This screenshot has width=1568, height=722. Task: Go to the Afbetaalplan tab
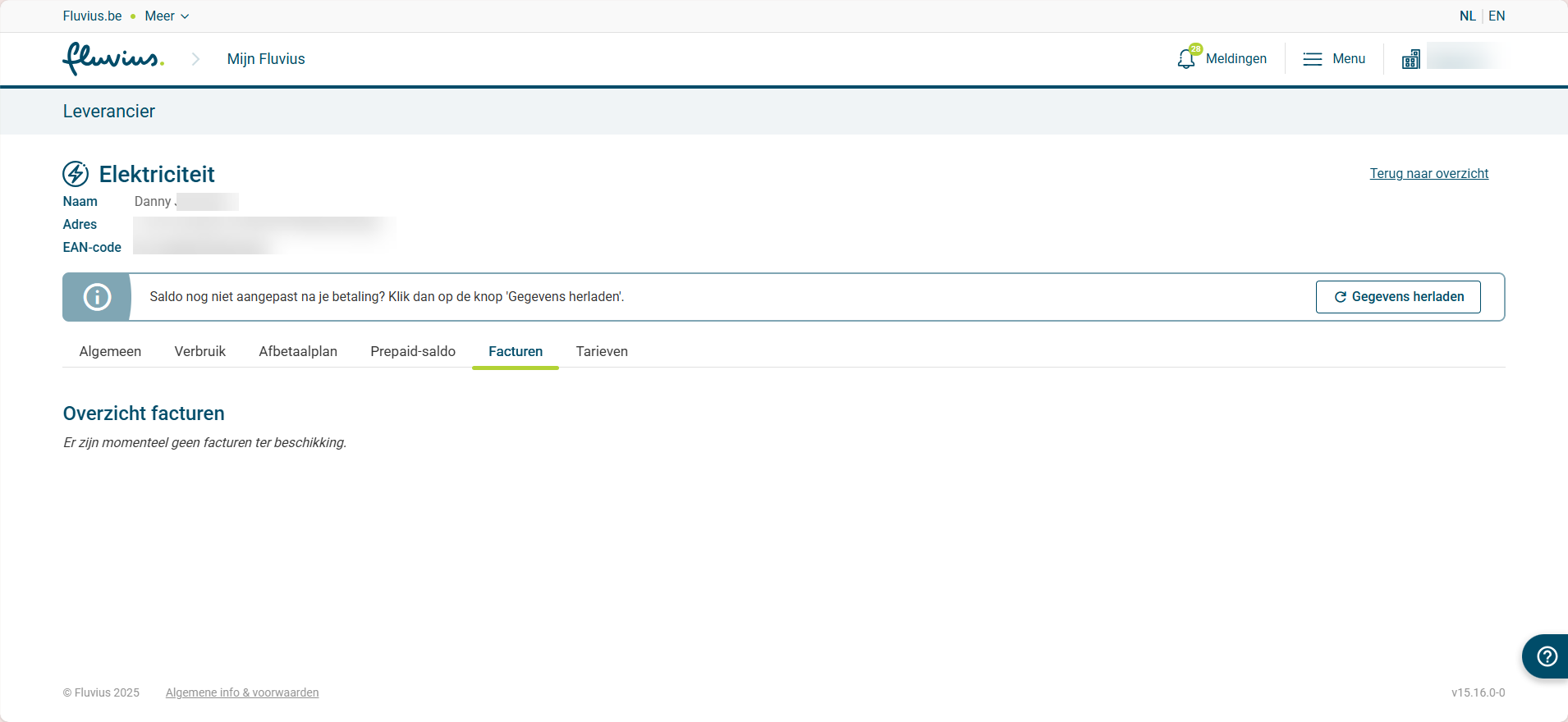click(298, 351)
